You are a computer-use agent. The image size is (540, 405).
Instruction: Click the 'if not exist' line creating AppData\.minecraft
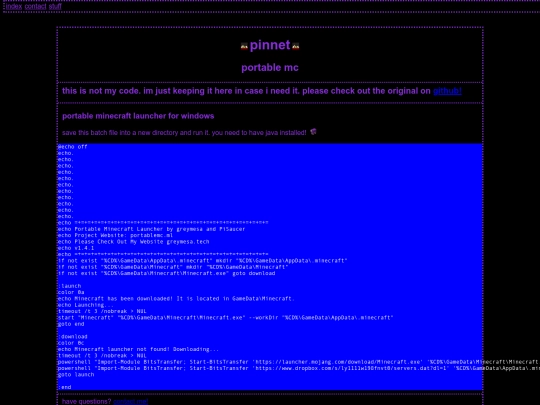[202, 261]
